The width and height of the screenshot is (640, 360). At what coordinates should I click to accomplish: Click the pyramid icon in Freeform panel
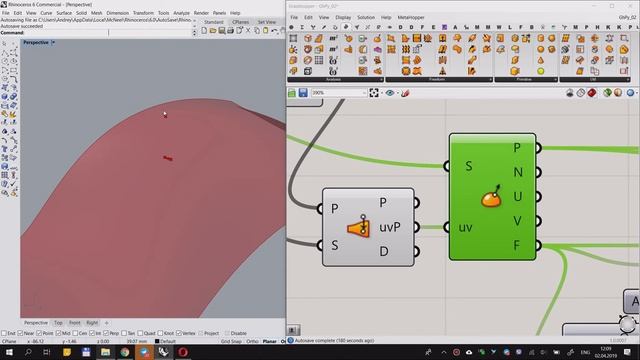tap(442, 71)
